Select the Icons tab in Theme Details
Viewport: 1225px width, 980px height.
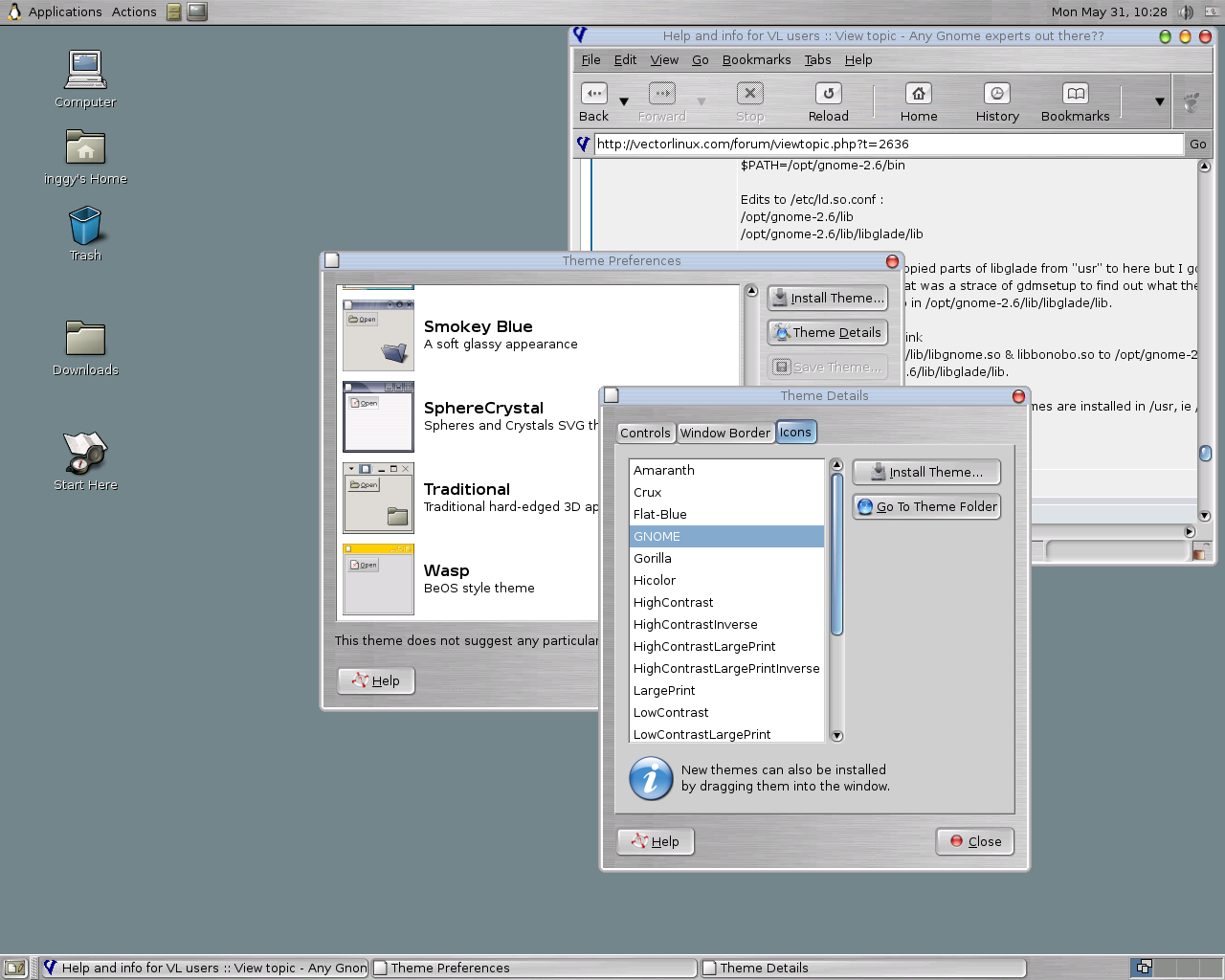[x=795, y=432]
